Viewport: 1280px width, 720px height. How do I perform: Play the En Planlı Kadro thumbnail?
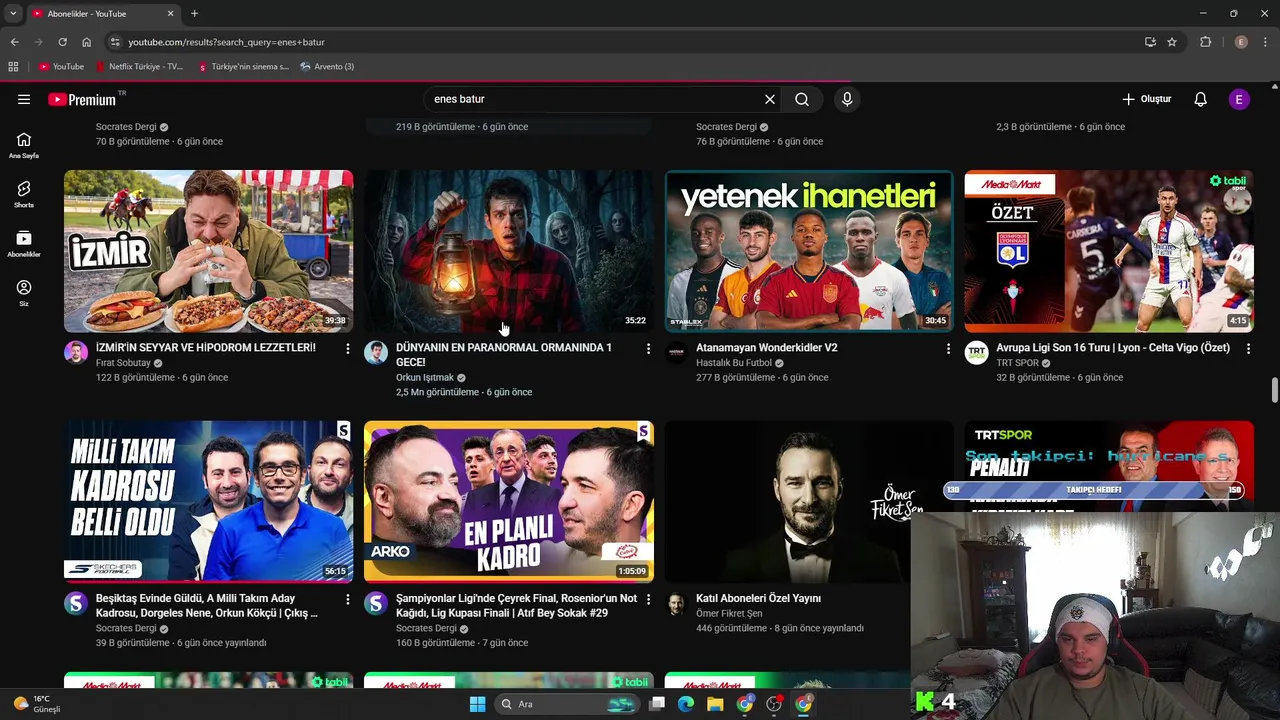coord(508,502)
